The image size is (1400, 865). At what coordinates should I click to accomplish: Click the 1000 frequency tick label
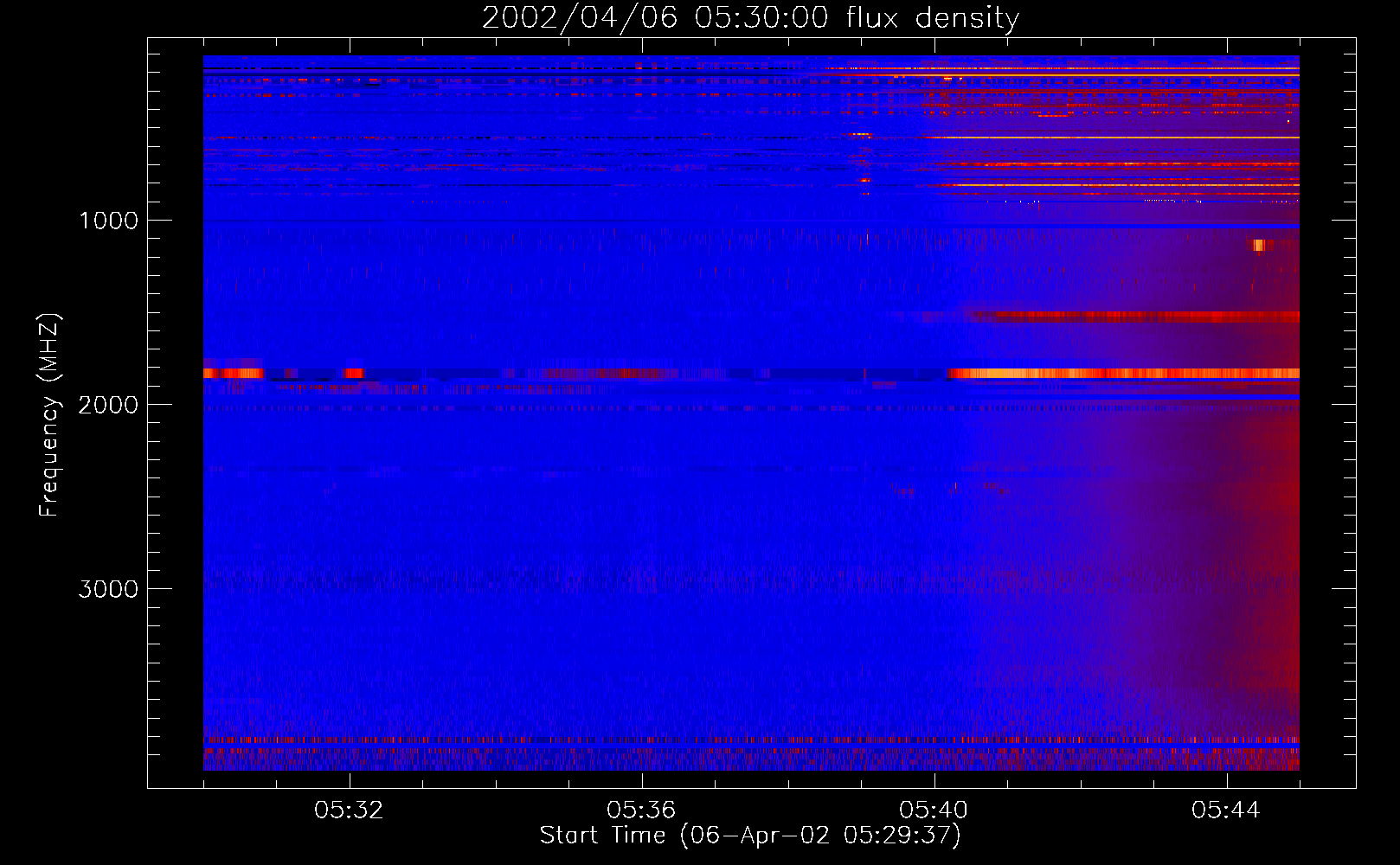pos(108,221)
